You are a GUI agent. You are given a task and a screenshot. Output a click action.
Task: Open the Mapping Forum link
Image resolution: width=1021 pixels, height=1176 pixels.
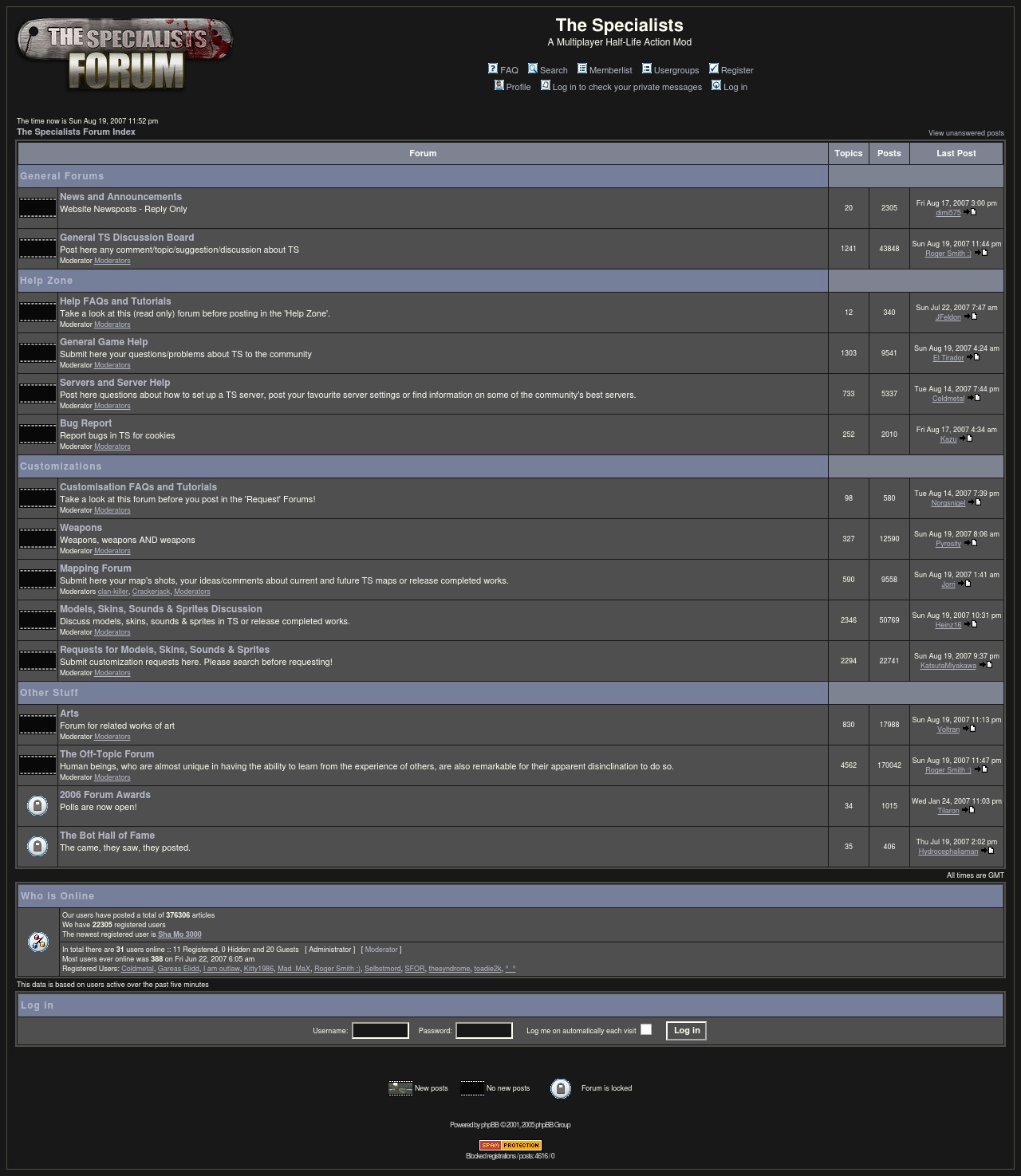pos(95,568)
